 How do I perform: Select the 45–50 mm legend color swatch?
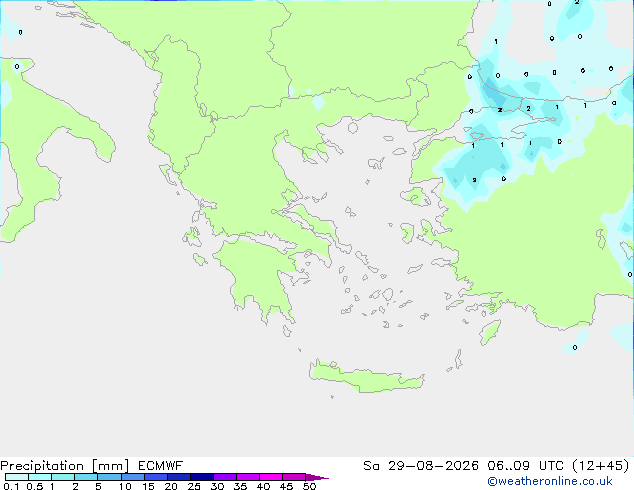tap(294, 477)
